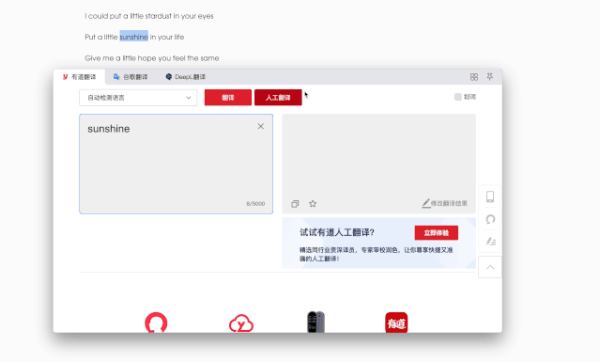Favorite the translation with star icon
600x362 pixels.
coord(313,204)
